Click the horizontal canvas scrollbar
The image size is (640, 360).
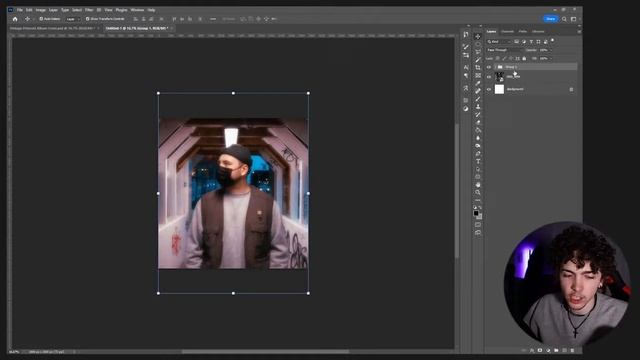(265, 351)
